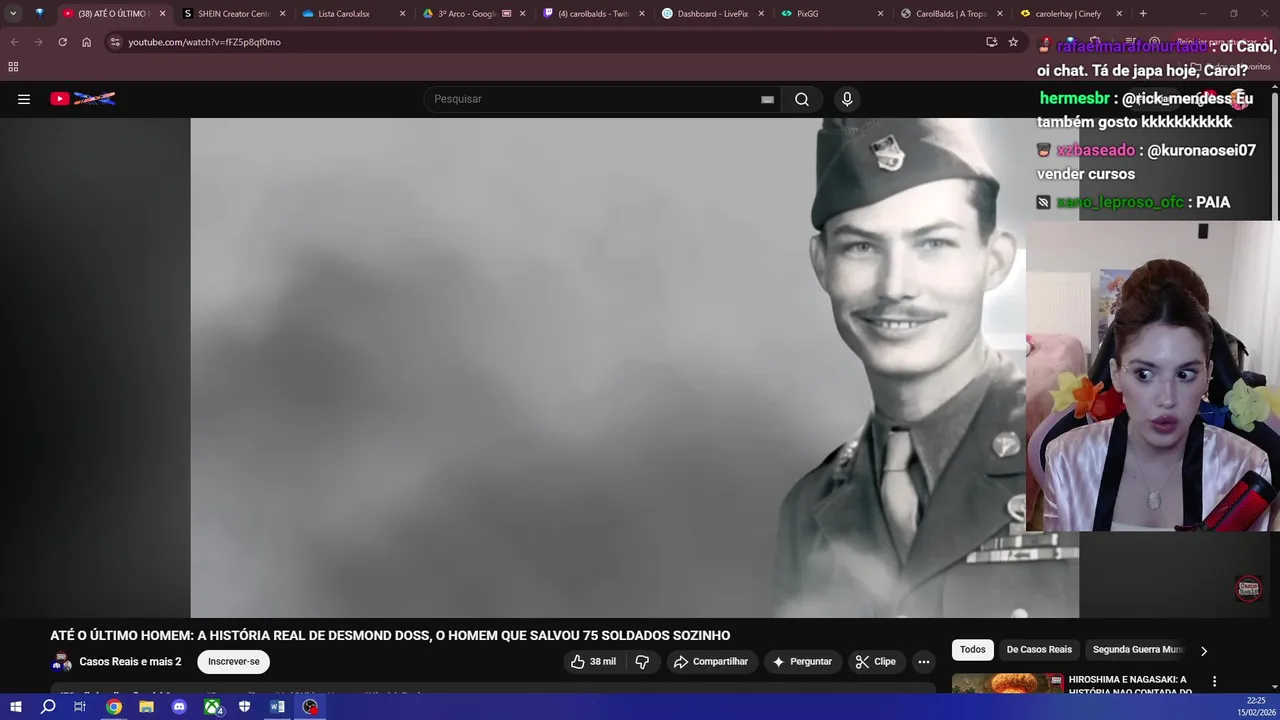The image size is (1280, 720).
Task: Open Task View on taskbar
Action: point(80,707)
